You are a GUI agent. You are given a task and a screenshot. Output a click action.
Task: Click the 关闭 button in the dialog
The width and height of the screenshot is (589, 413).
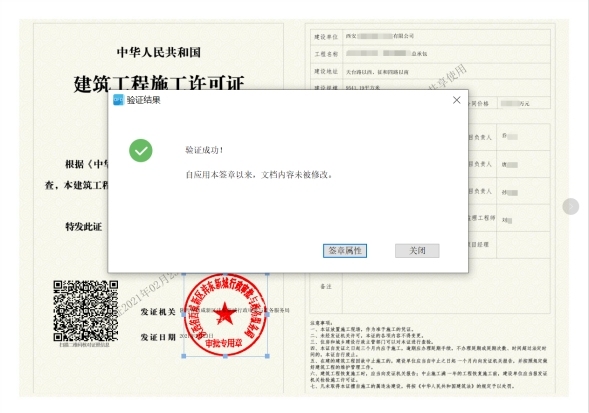click(417, 251)
